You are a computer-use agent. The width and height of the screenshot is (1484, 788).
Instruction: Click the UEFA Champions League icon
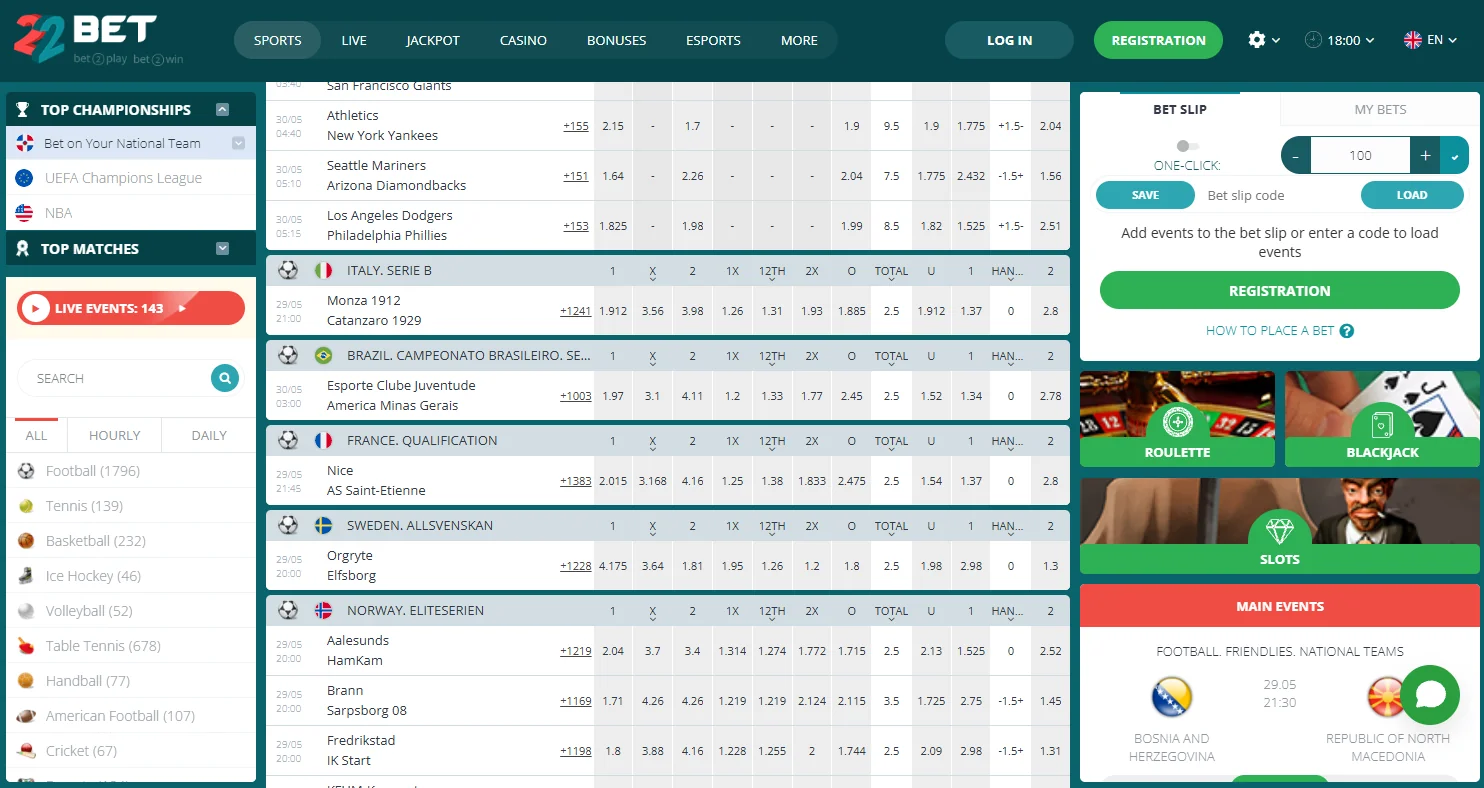(25, 178)
